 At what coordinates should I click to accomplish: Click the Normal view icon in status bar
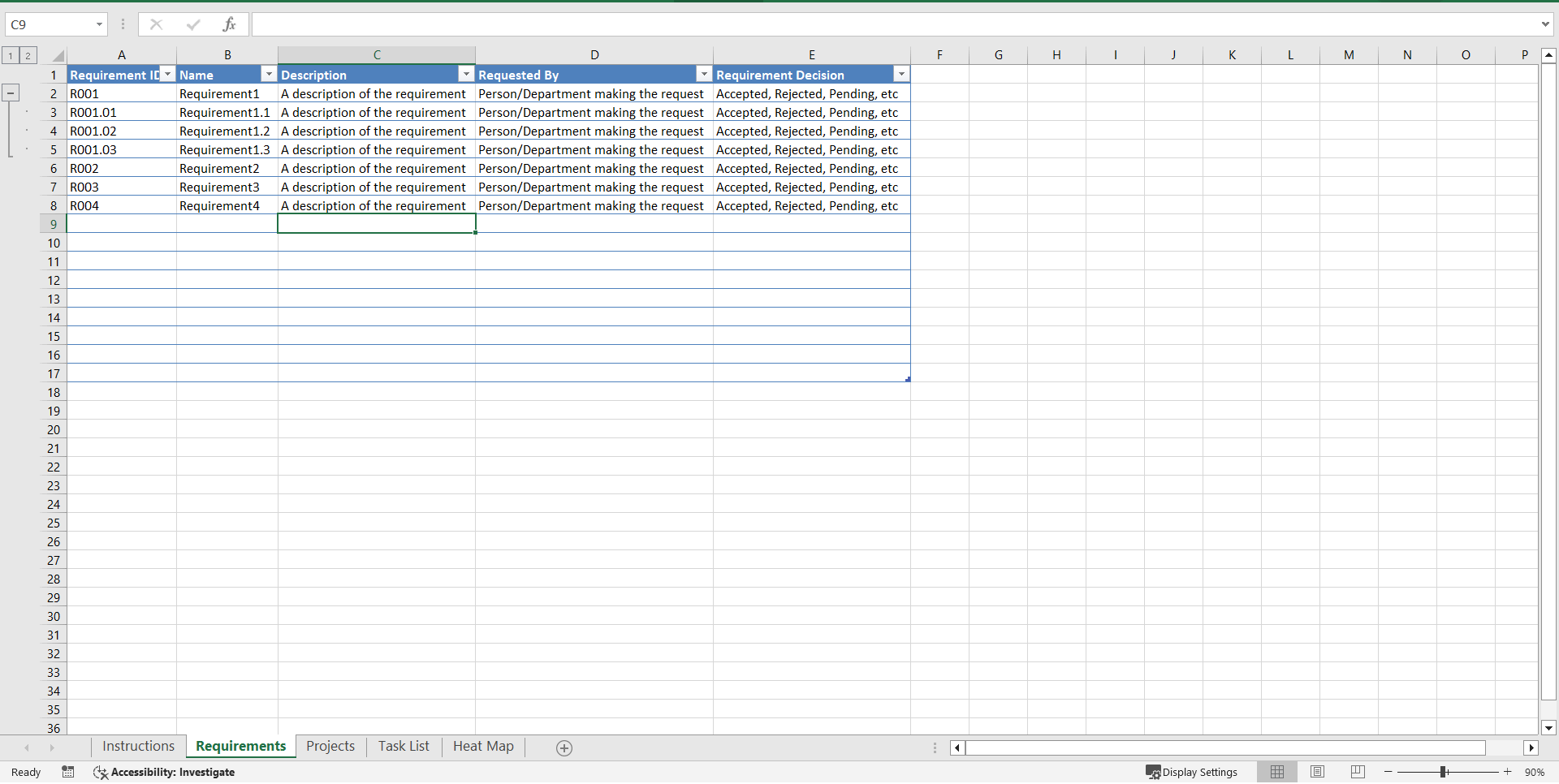tap(1277, 772)
